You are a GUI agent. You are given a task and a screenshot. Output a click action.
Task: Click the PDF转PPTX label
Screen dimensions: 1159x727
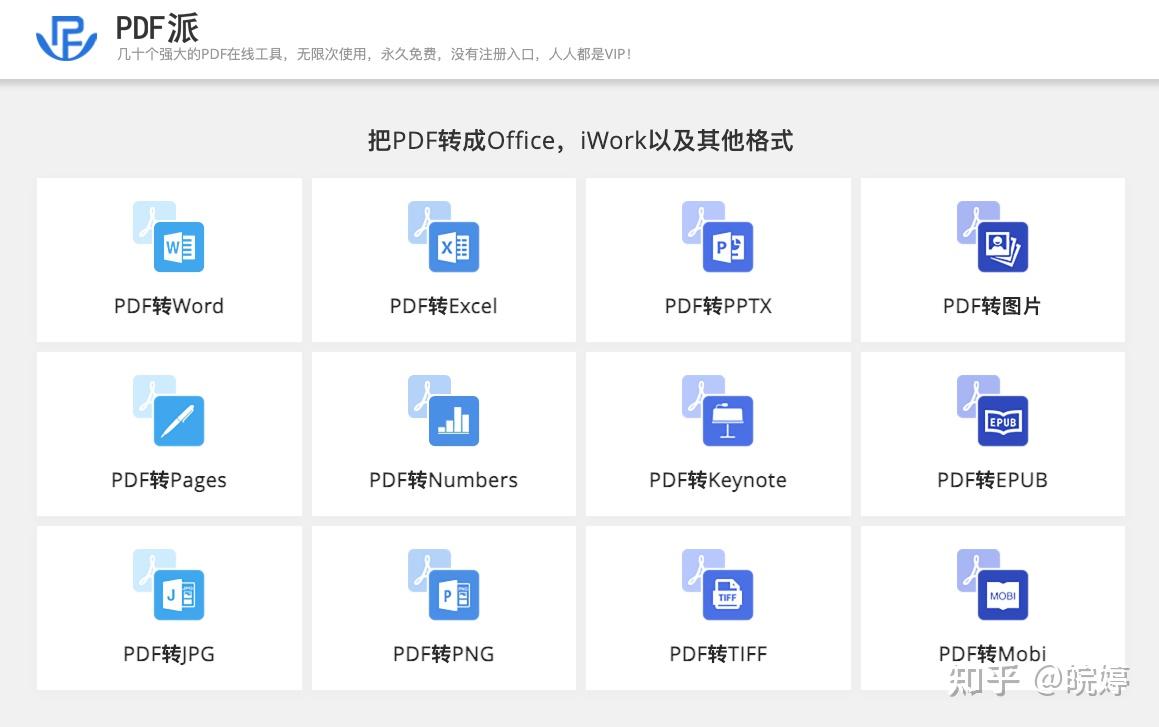pyautogui.click(x=718, y=306)
